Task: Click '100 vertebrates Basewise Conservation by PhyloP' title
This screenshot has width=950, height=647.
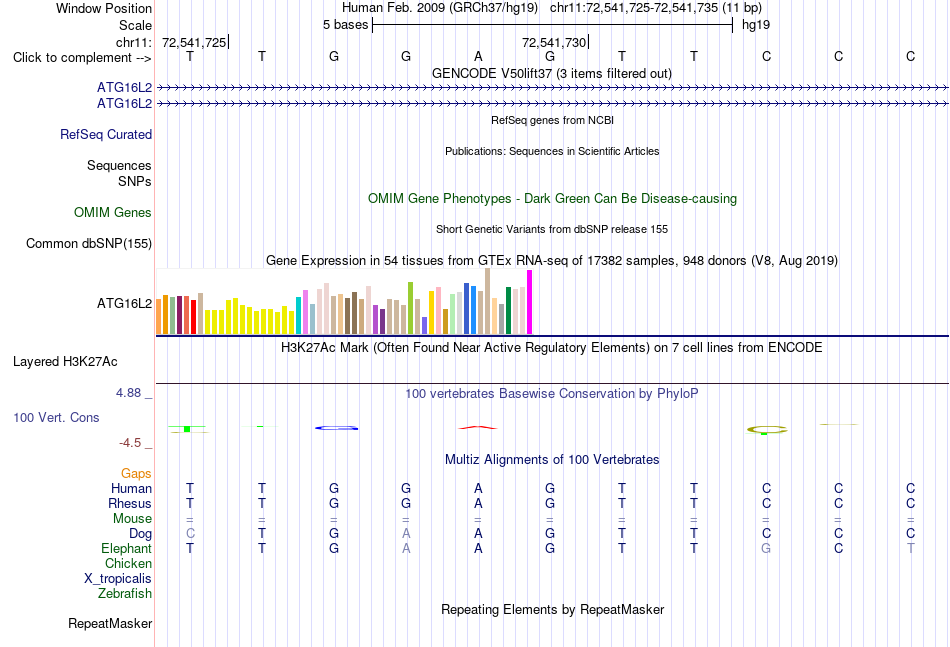Action: (x=552, y=394)
